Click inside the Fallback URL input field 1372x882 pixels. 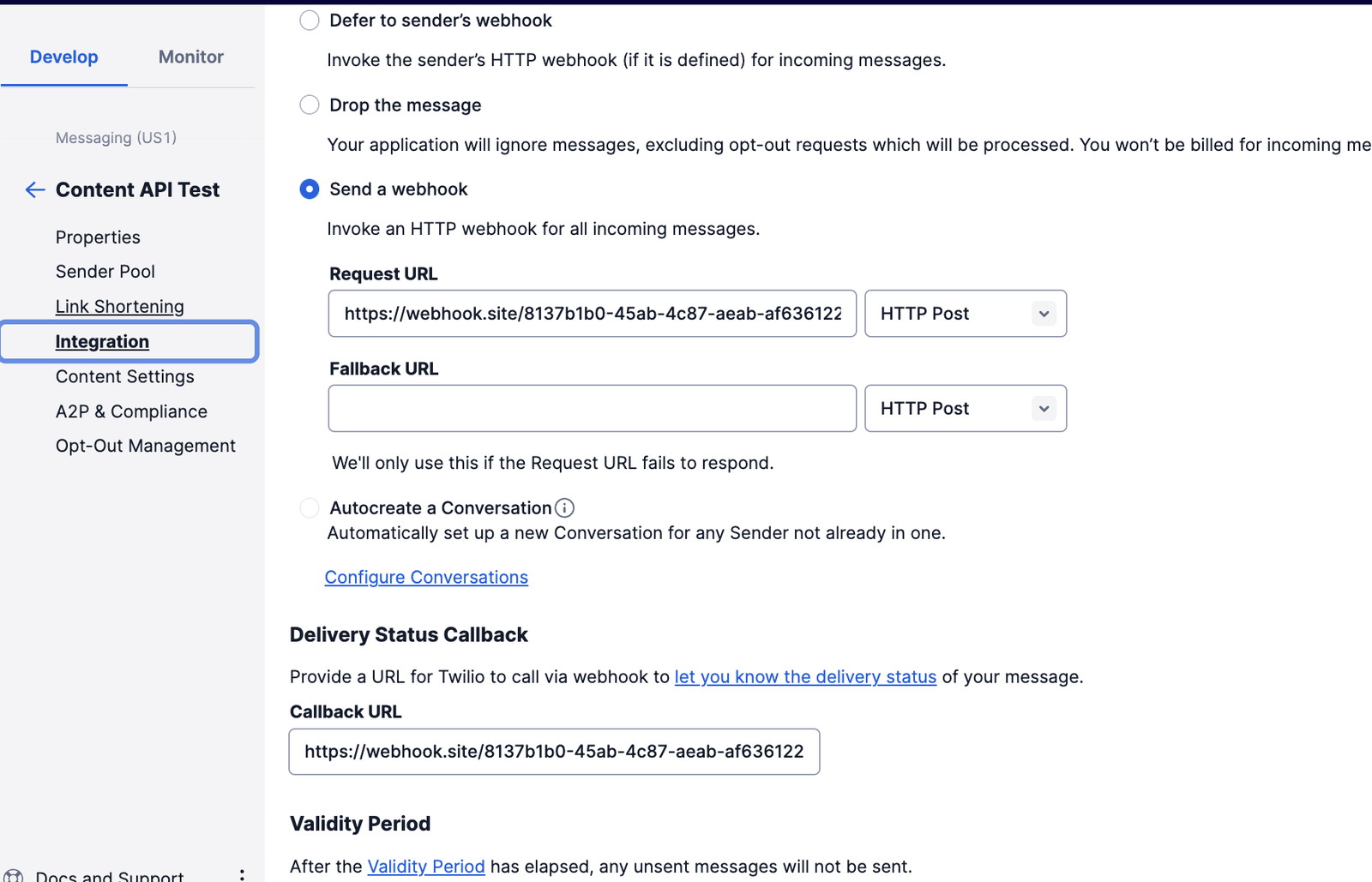pyautogui.click(x=592, y=408)
